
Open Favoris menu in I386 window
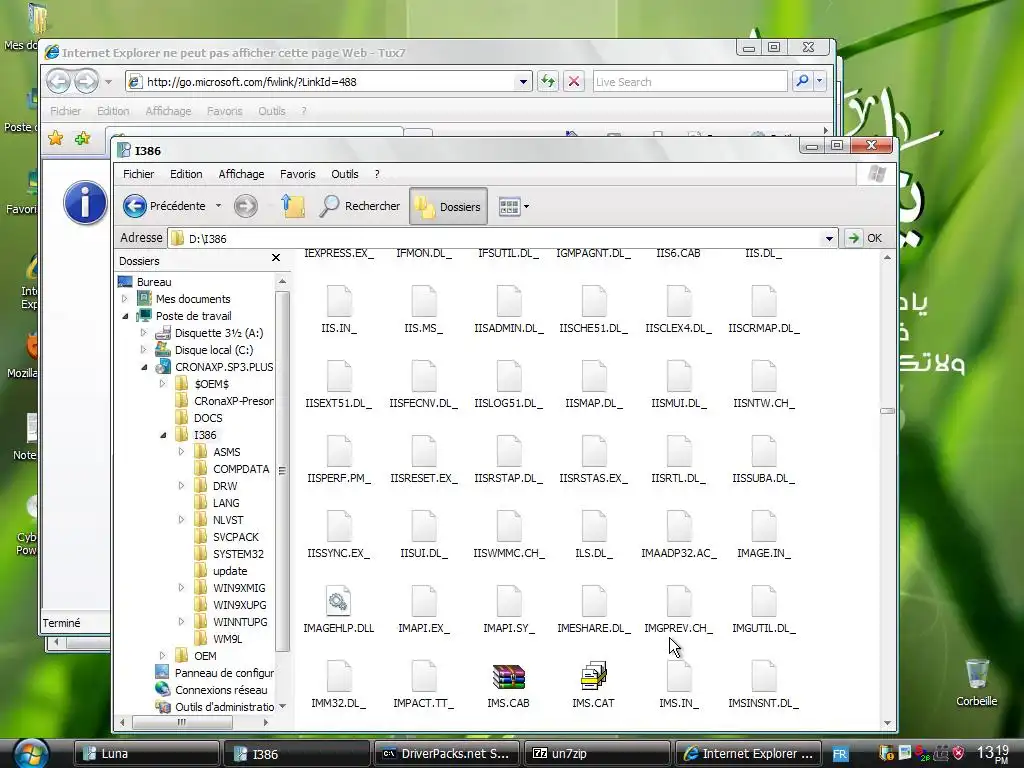(298, 174)
